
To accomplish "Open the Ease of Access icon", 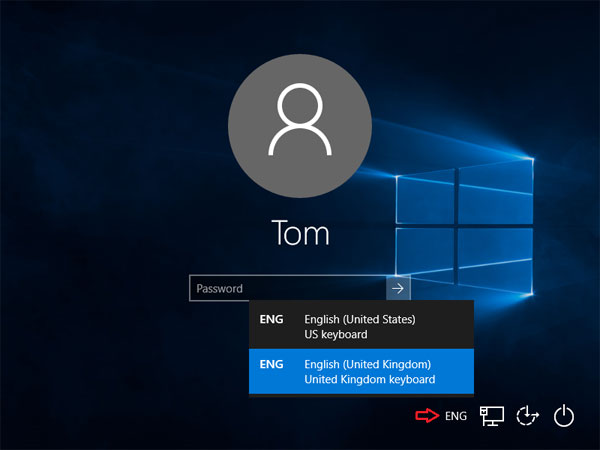I will click(x=528, y=416).
